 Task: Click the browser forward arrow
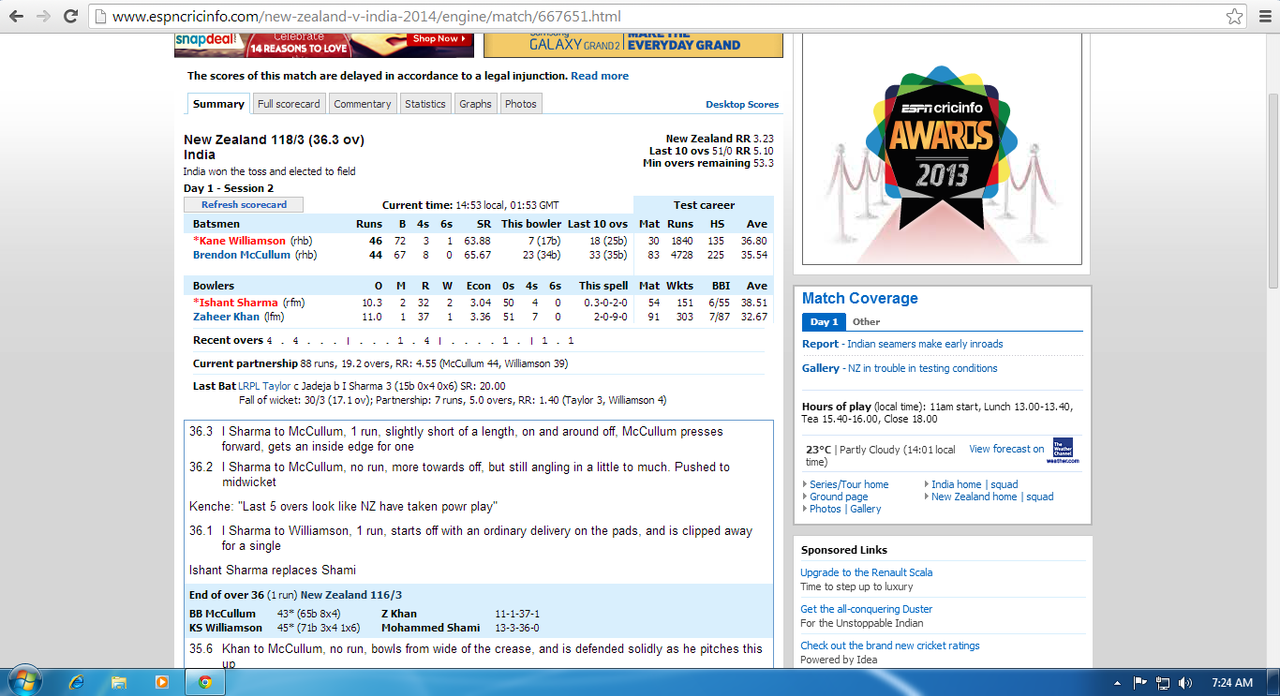[x=43, y=16]
